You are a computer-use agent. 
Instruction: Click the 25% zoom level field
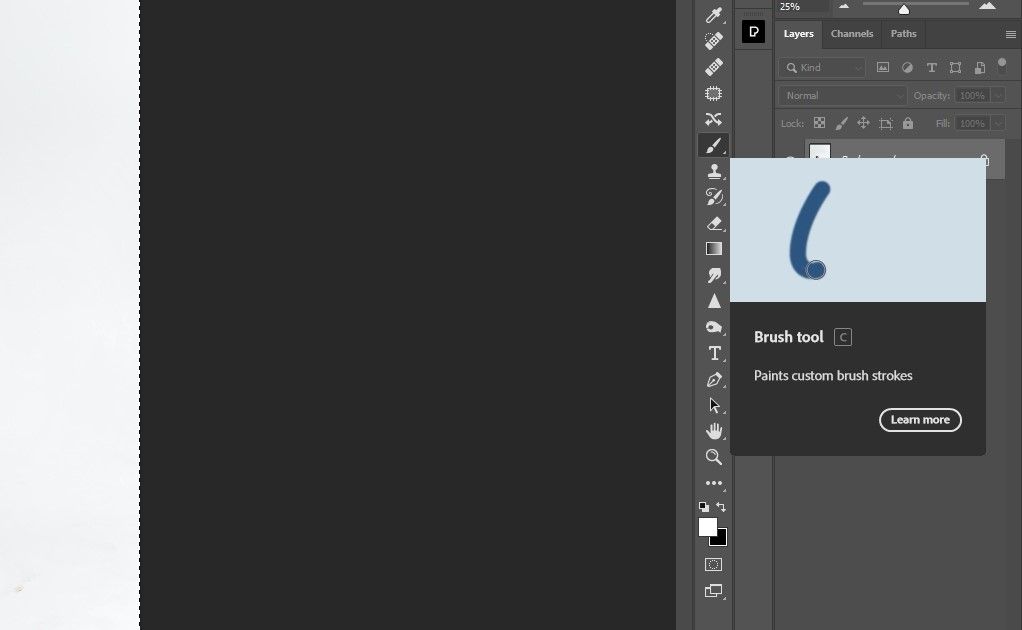pos(792,6)
